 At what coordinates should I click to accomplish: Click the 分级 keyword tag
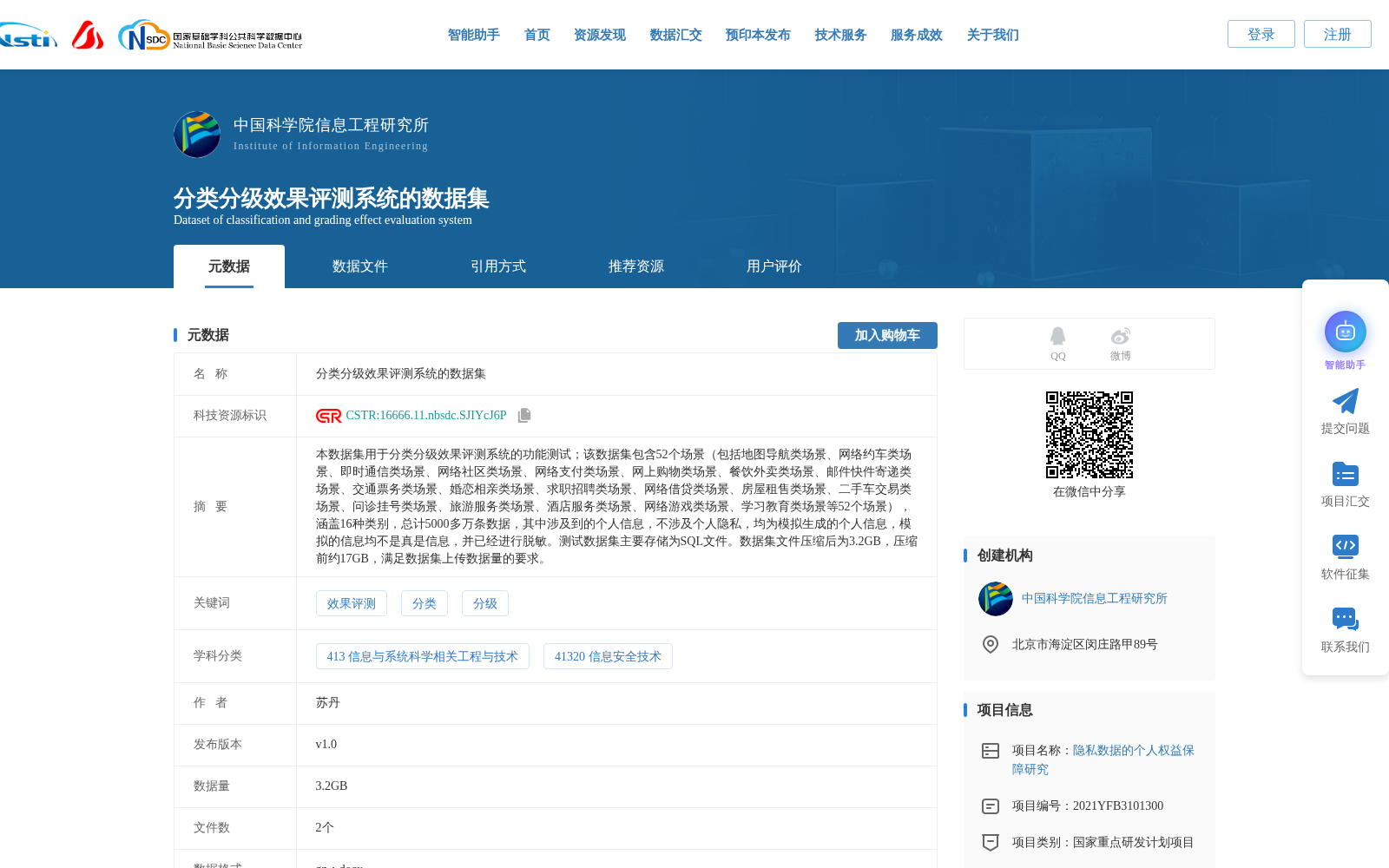(x=485, y=603)
